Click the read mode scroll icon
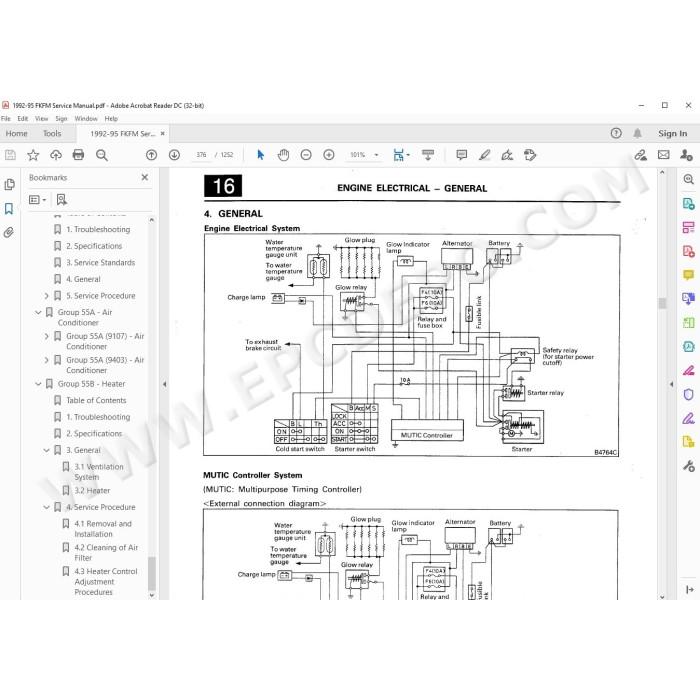700x700 pixels. coord(428,155)
